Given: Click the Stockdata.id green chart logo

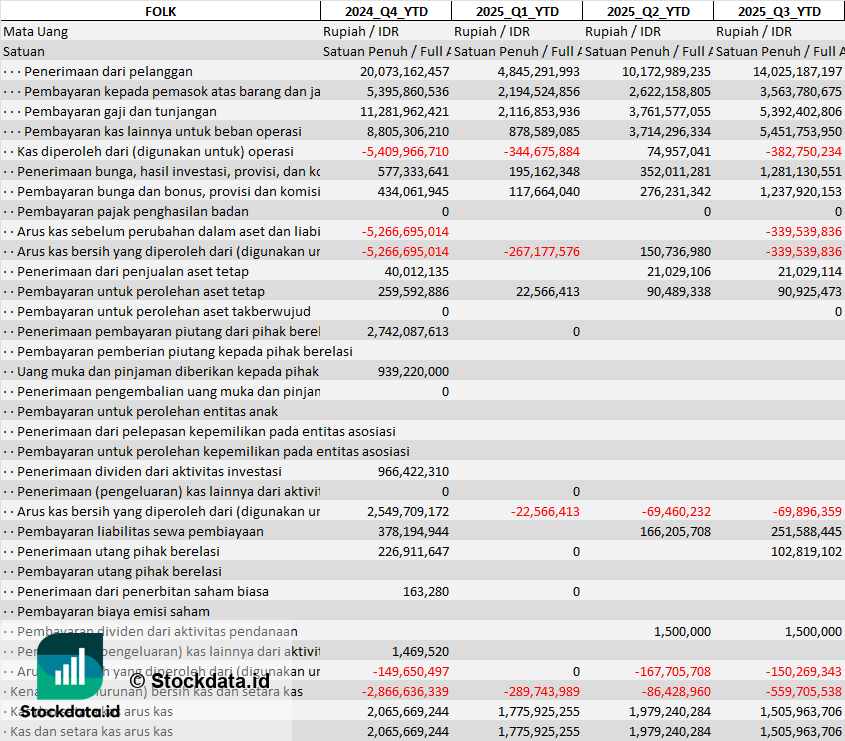Looking at the screenshot, I should [69, 666].
